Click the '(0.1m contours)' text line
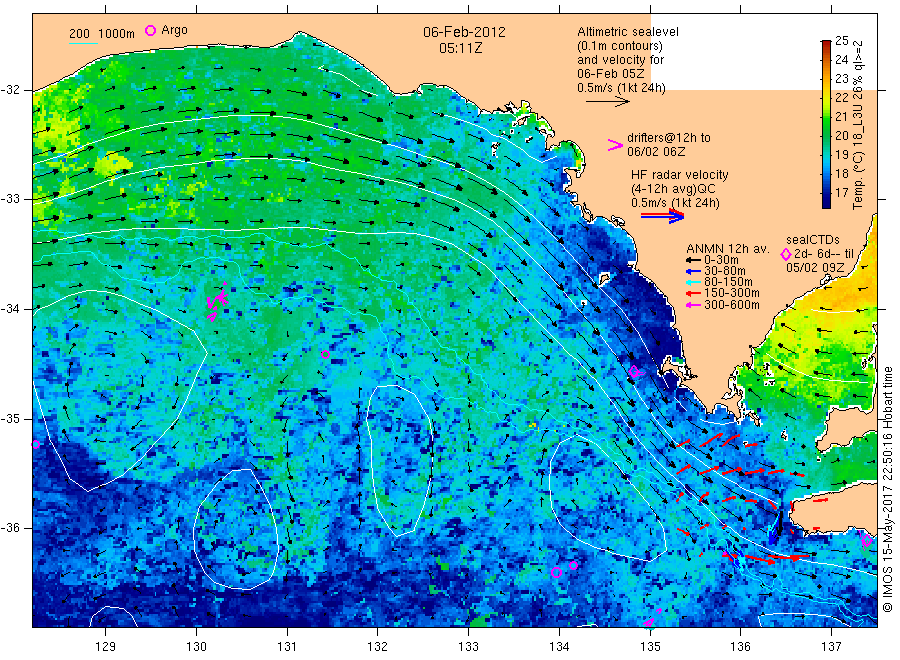The width and height of the screenshot is (900, 660). (620, 46)
